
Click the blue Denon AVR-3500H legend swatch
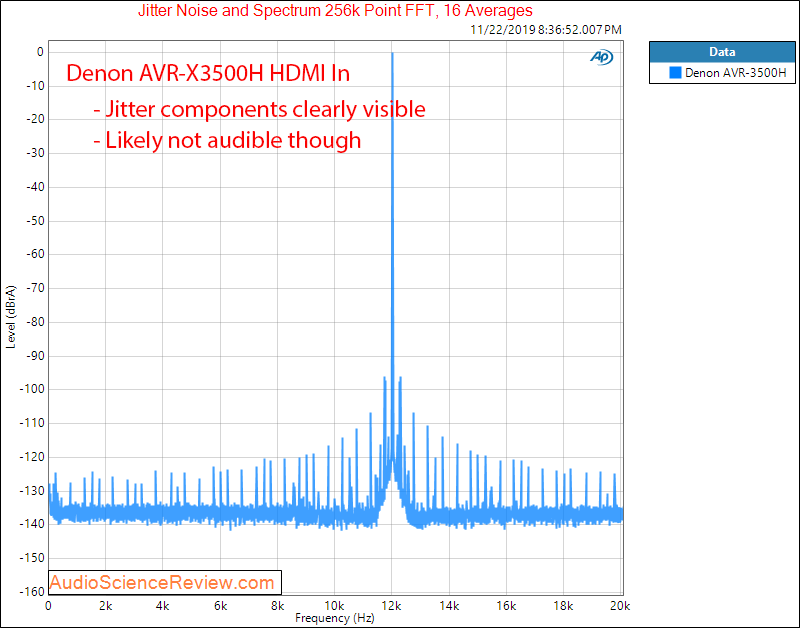click(x=675, y=72)
